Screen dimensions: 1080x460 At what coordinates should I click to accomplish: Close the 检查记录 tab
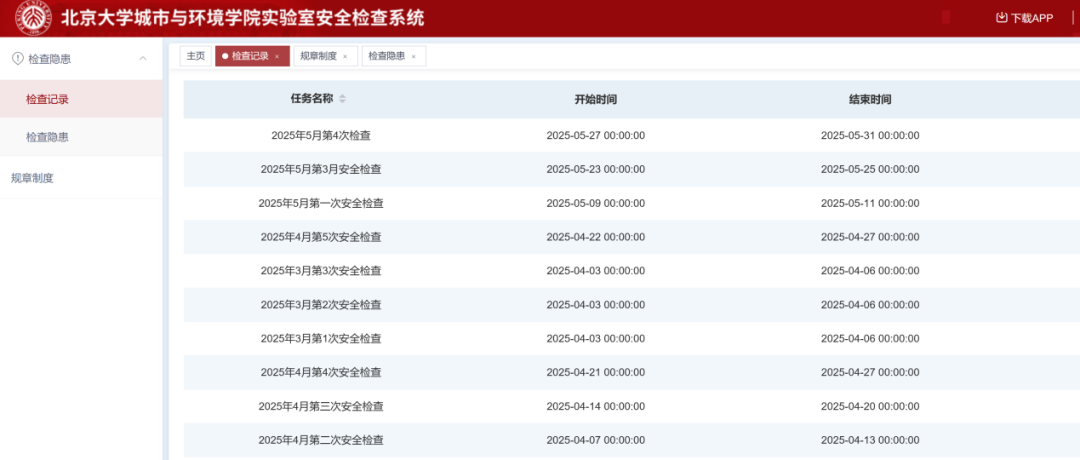click(x=277, y=57)
